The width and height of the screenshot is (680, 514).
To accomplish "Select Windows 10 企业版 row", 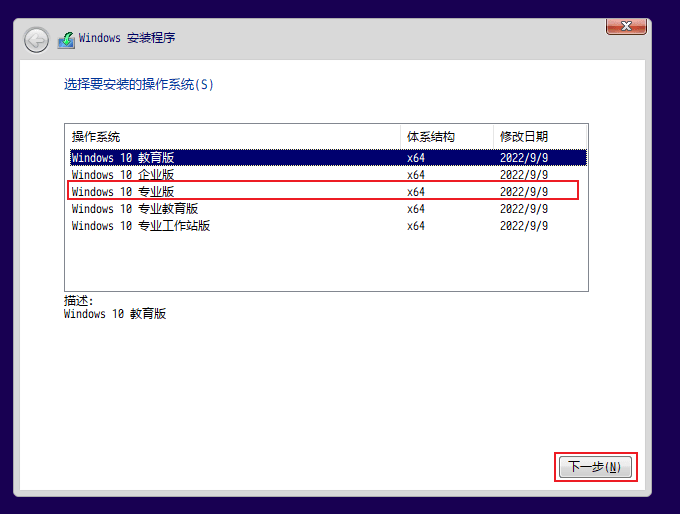I will (x=328, y=175).
